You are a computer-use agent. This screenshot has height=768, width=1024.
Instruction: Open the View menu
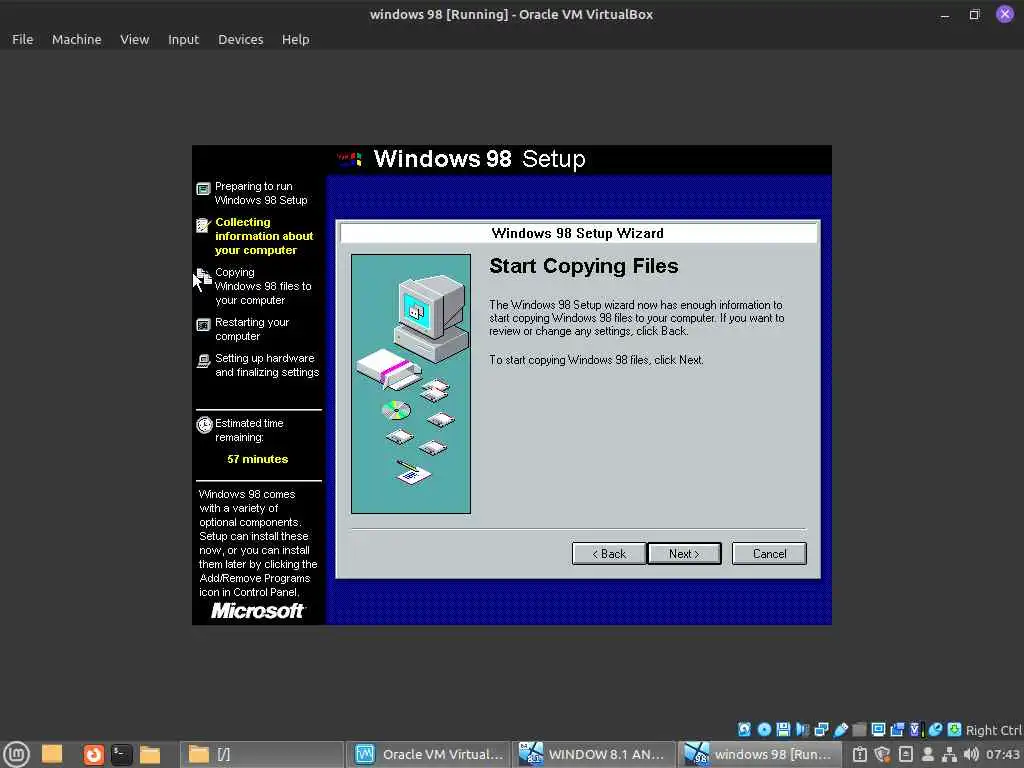click(135, 40)
